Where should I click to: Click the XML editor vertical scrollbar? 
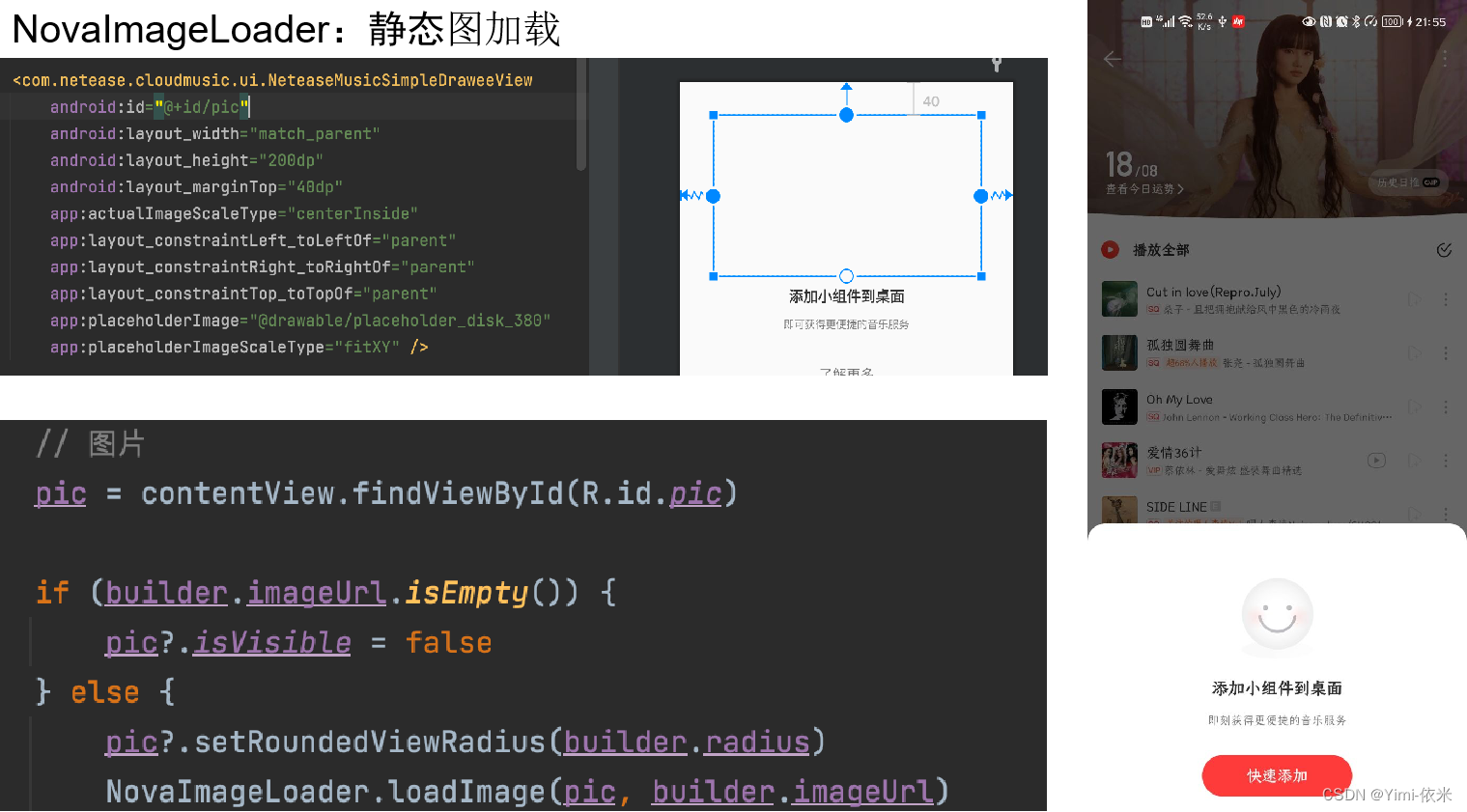coord(581,114)
